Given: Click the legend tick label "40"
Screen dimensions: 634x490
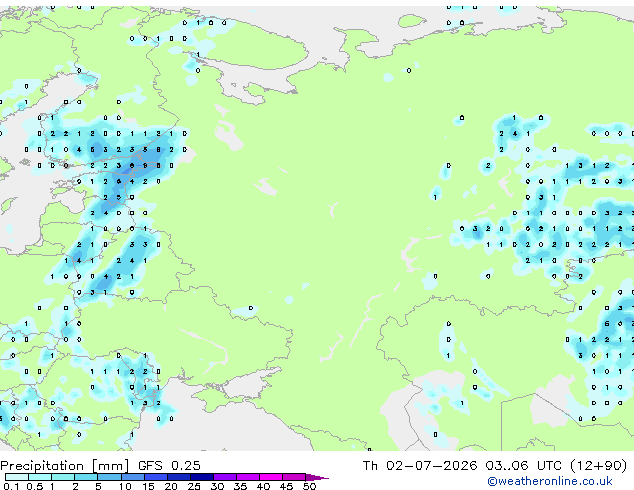Looking at the screenshot, I should pos(263,486).
